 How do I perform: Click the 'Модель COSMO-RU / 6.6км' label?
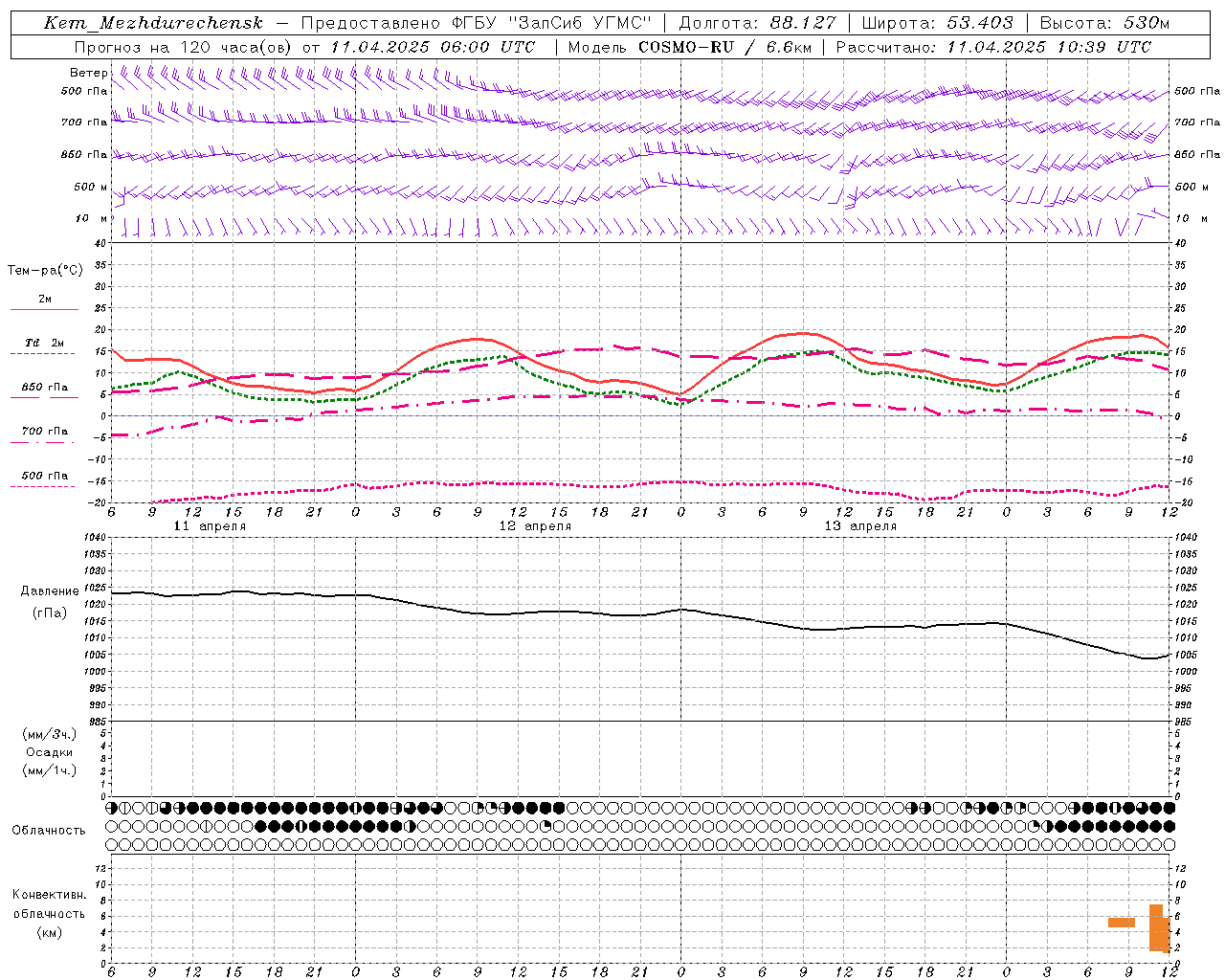pos(689,47)
